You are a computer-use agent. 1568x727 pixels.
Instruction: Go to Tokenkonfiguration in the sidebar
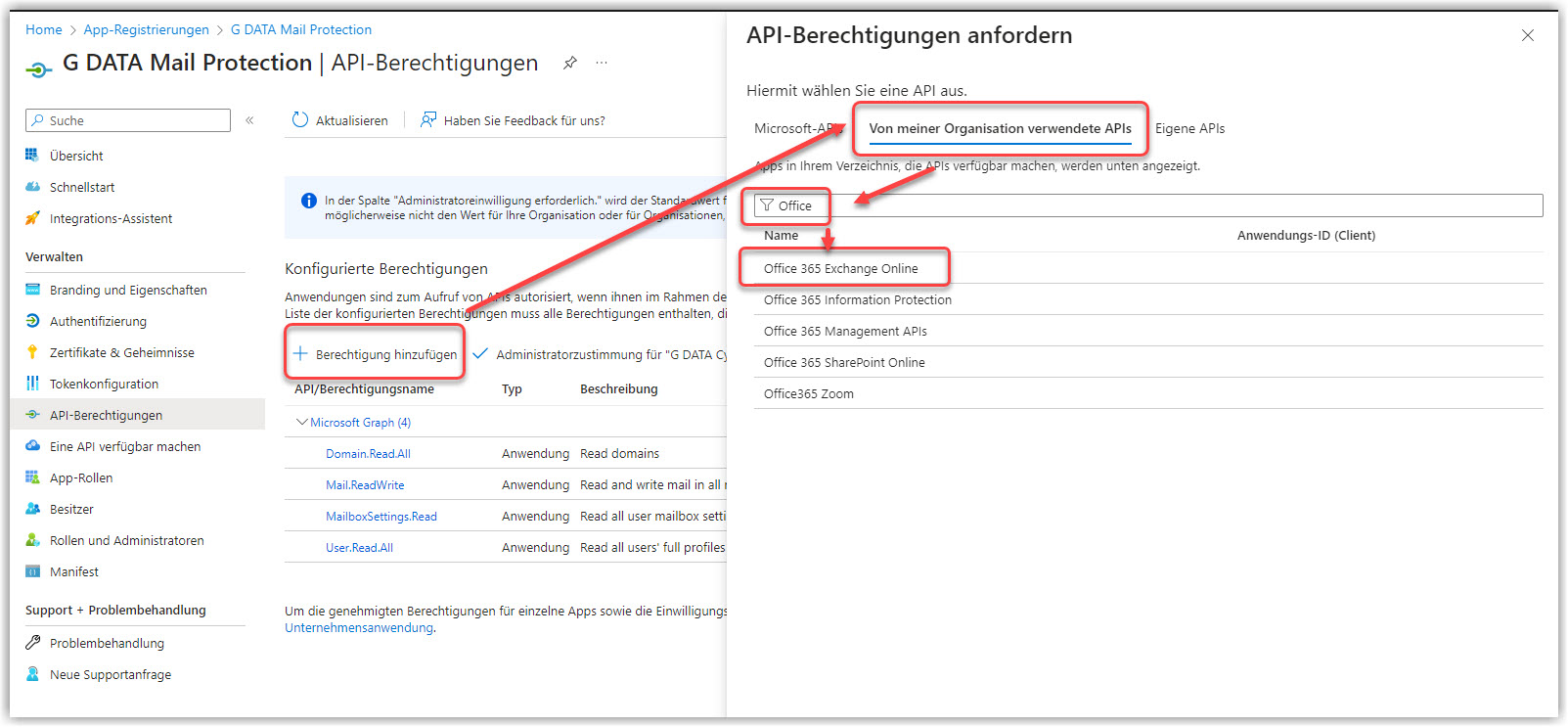(104, 384)
